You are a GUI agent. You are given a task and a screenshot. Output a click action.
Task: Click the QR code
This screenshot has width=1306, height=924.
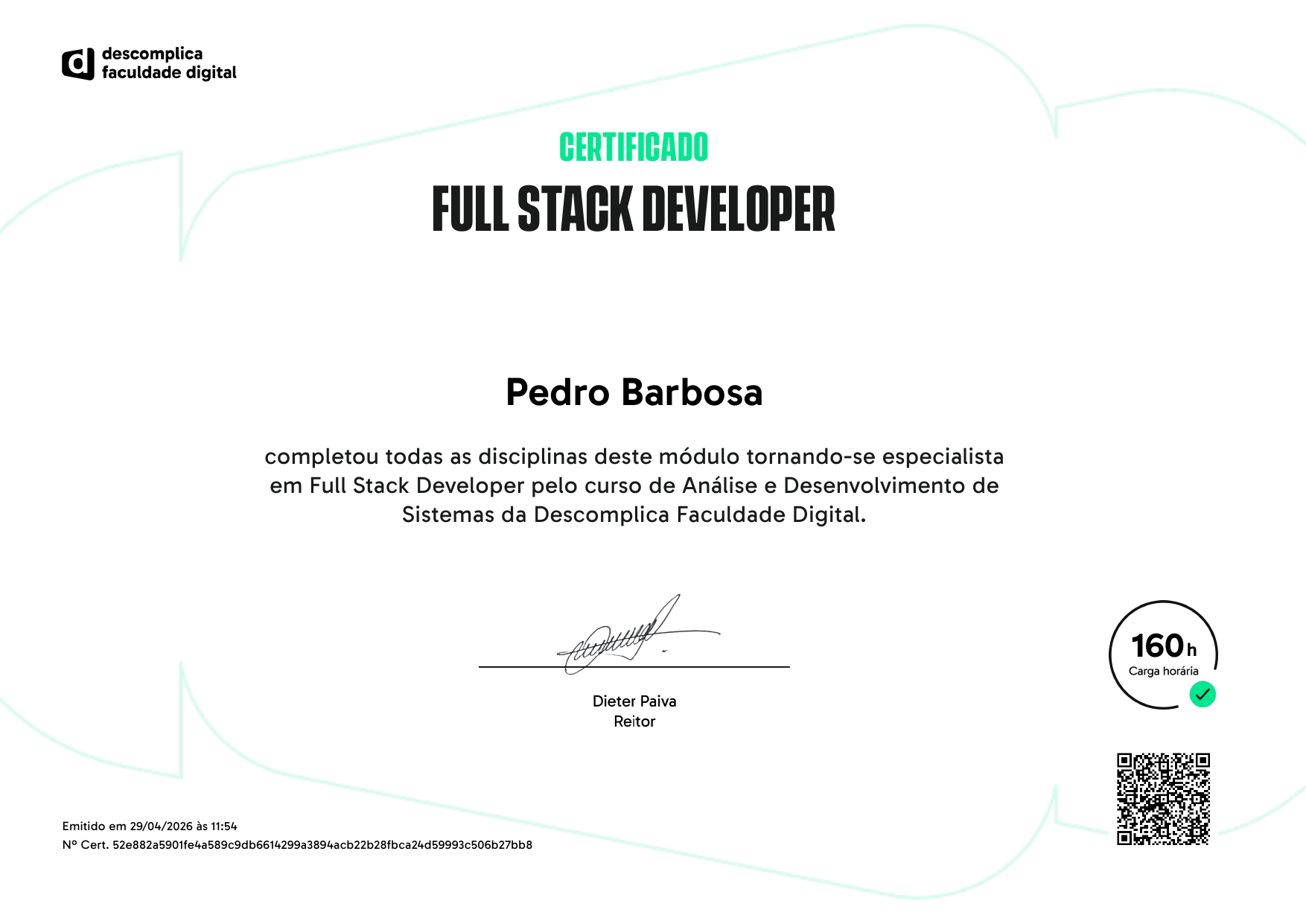click(x=1164, y=799)
